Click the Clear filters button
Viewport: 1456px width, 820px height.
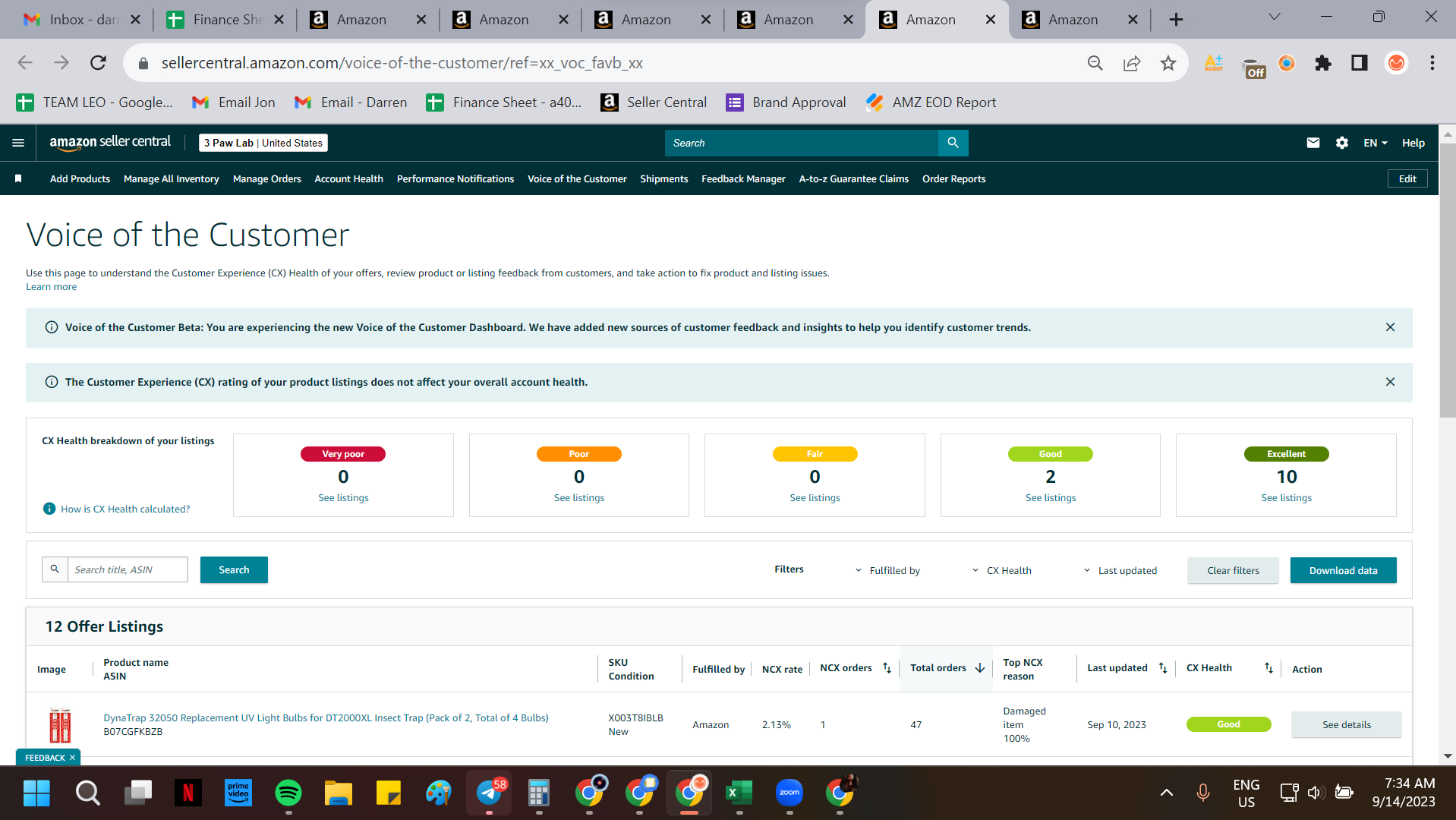tap(1233, 570)
